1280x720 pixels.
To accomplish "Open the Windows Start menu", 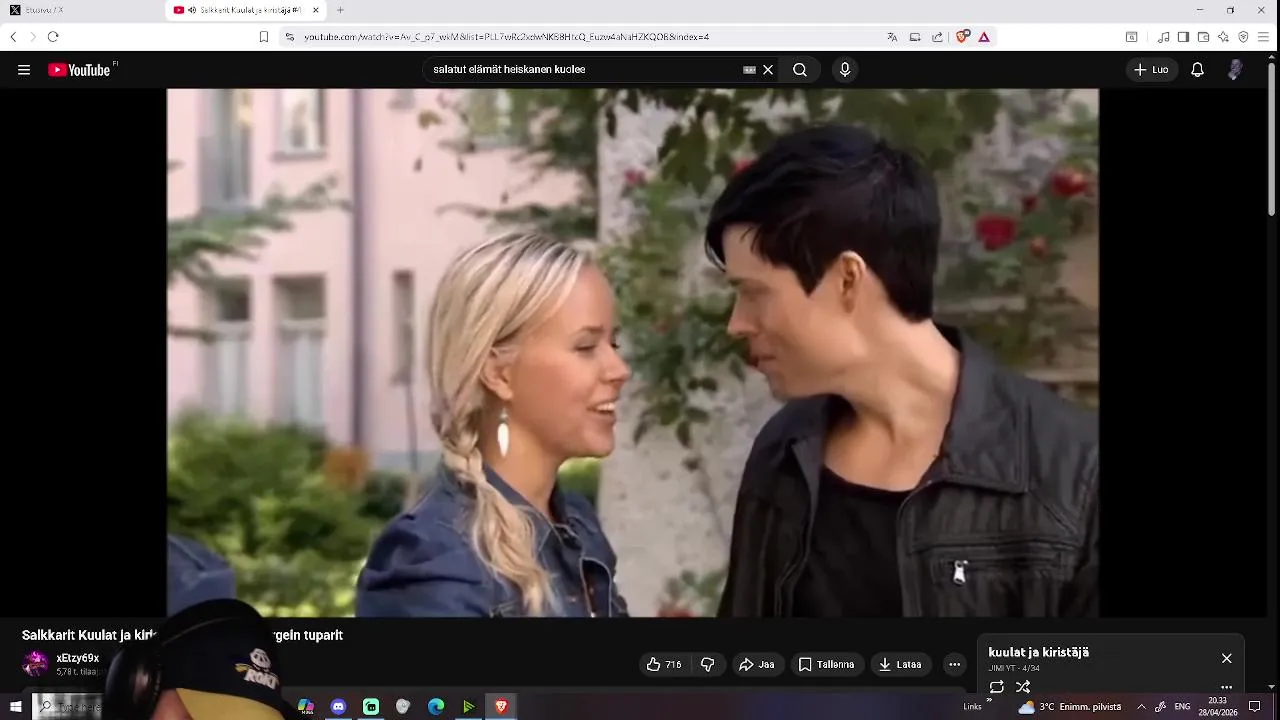I will tap(15, 706).
